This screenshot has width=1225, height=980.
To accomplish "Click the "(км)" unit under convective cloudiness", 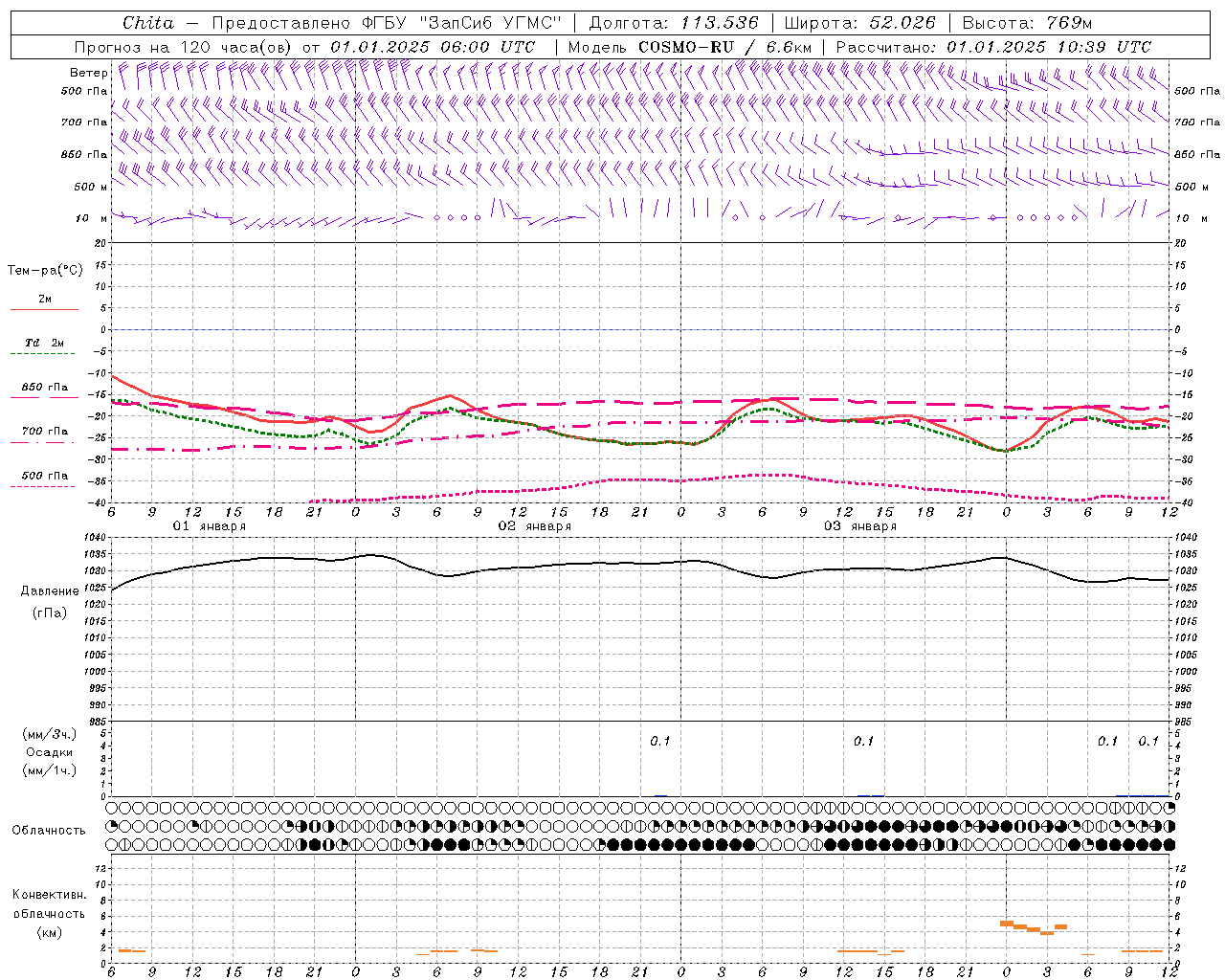I will 49,932.
